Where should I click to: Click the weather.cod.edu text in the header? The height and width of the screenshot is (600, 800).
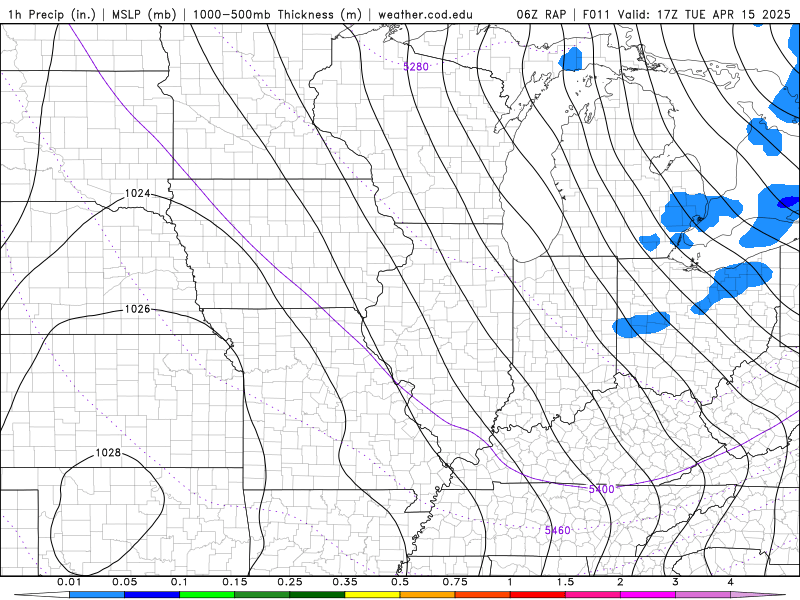(x=425, y=14)
